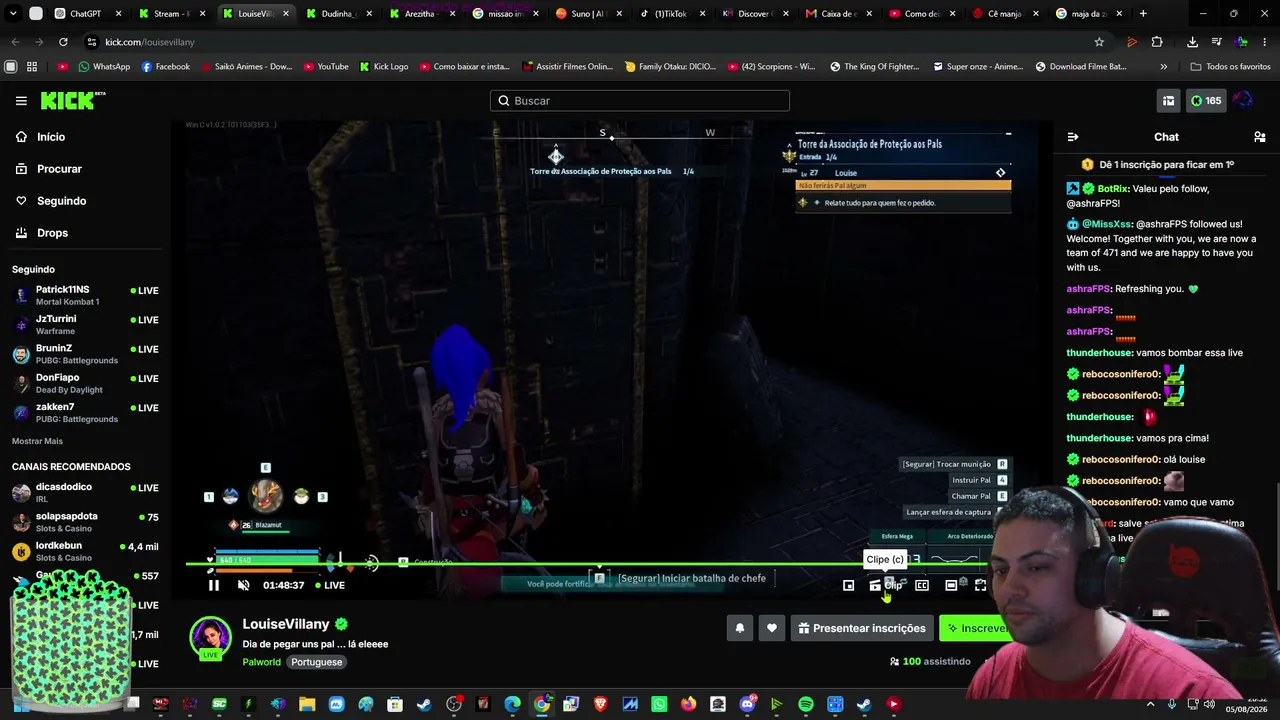This screenshot has width=1280, height=720.
Task: Click the green Inscrever button
Action: (x=975, y=628)
